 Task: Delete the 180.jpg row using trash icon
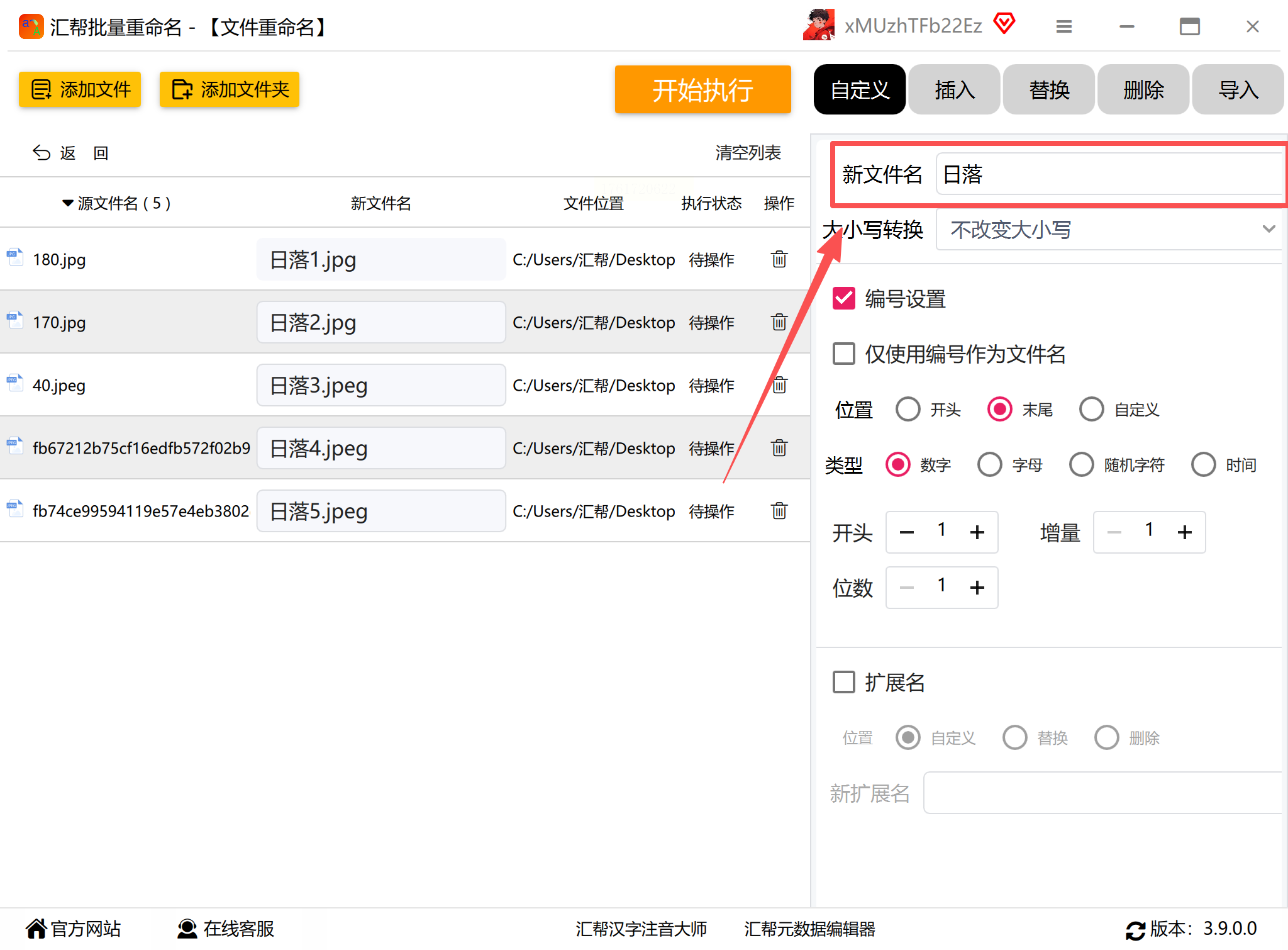(x=779, y=259)
